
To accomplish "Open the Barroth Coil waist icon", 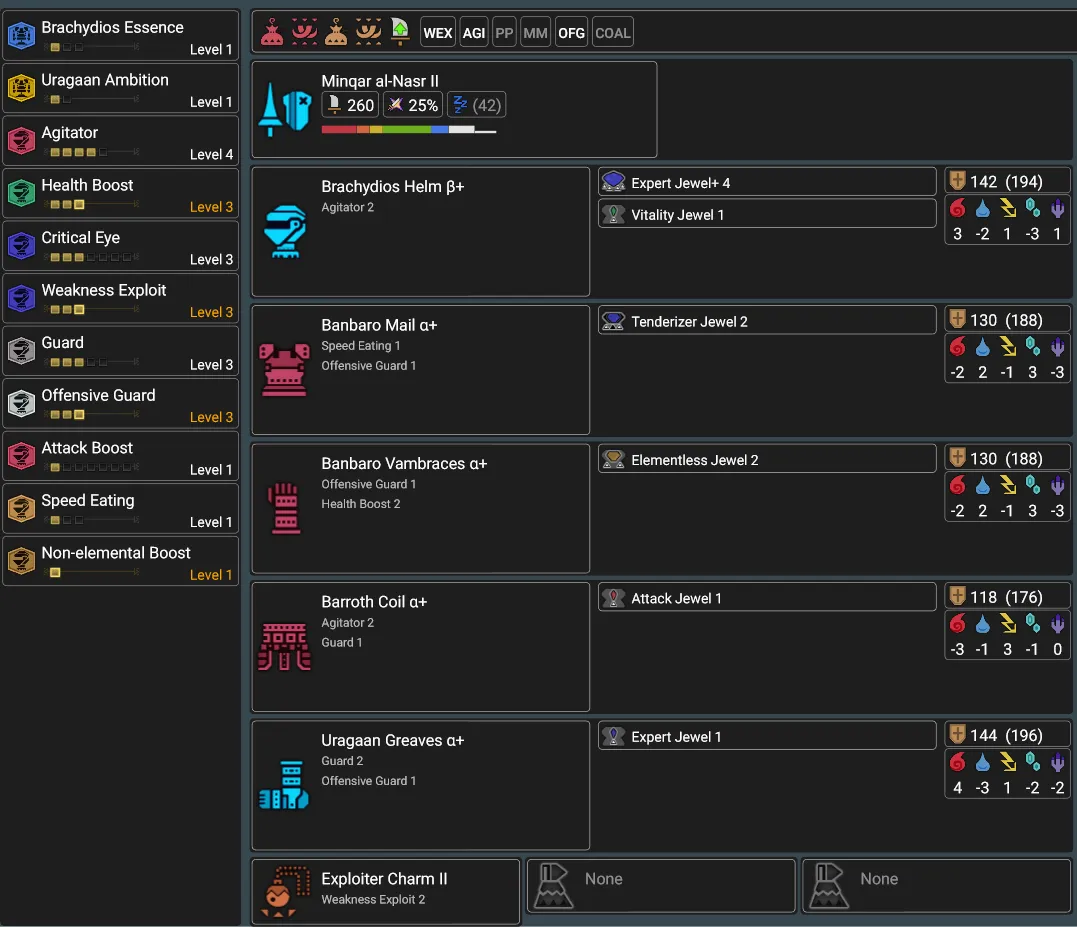I will tap(284, 647).
